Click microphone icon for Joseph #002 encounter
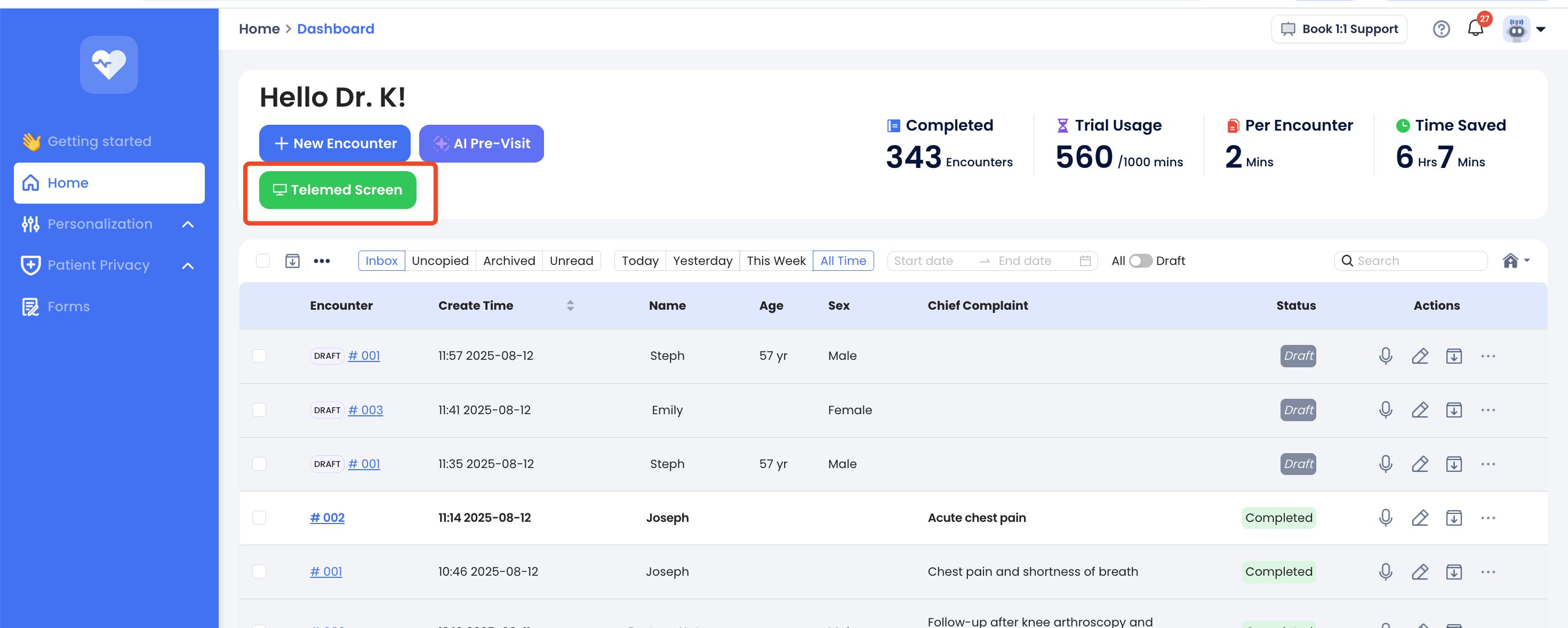 tap(1386, 518)
